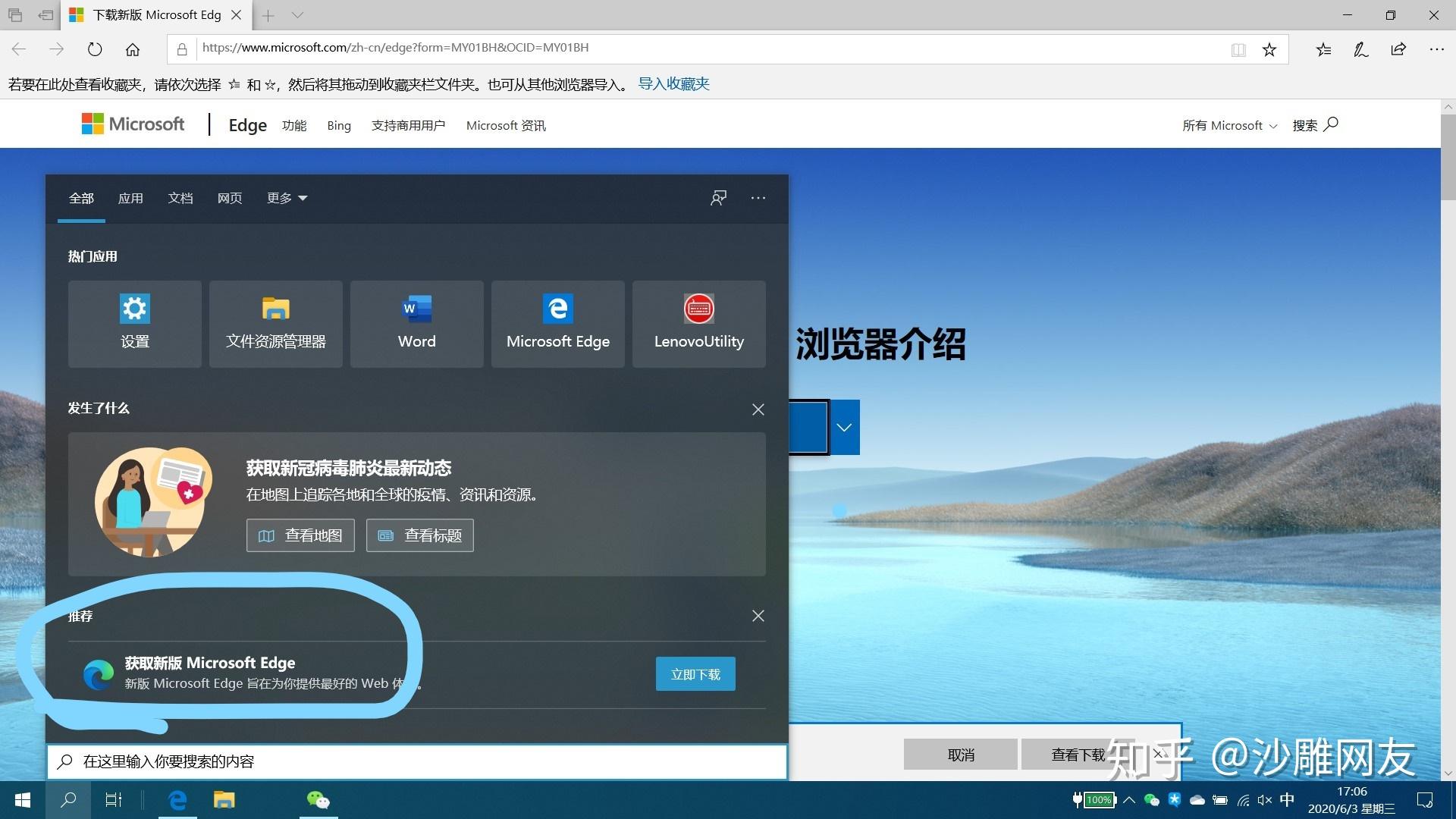This screenshot has height=819, width=1456.
Task: Click the Wi-Fi network tray icon
Action: (1243, 800)
